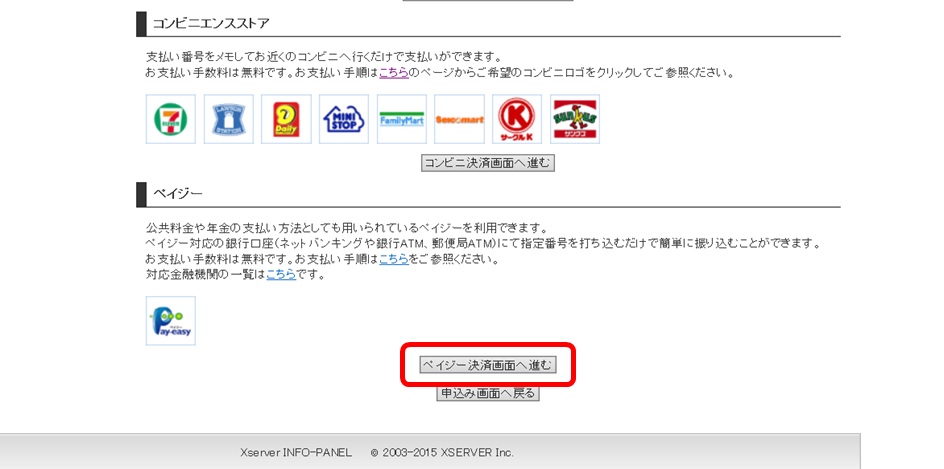Click the Daily Yamazaki logo
944x469 pixels.
pos(286,120)
